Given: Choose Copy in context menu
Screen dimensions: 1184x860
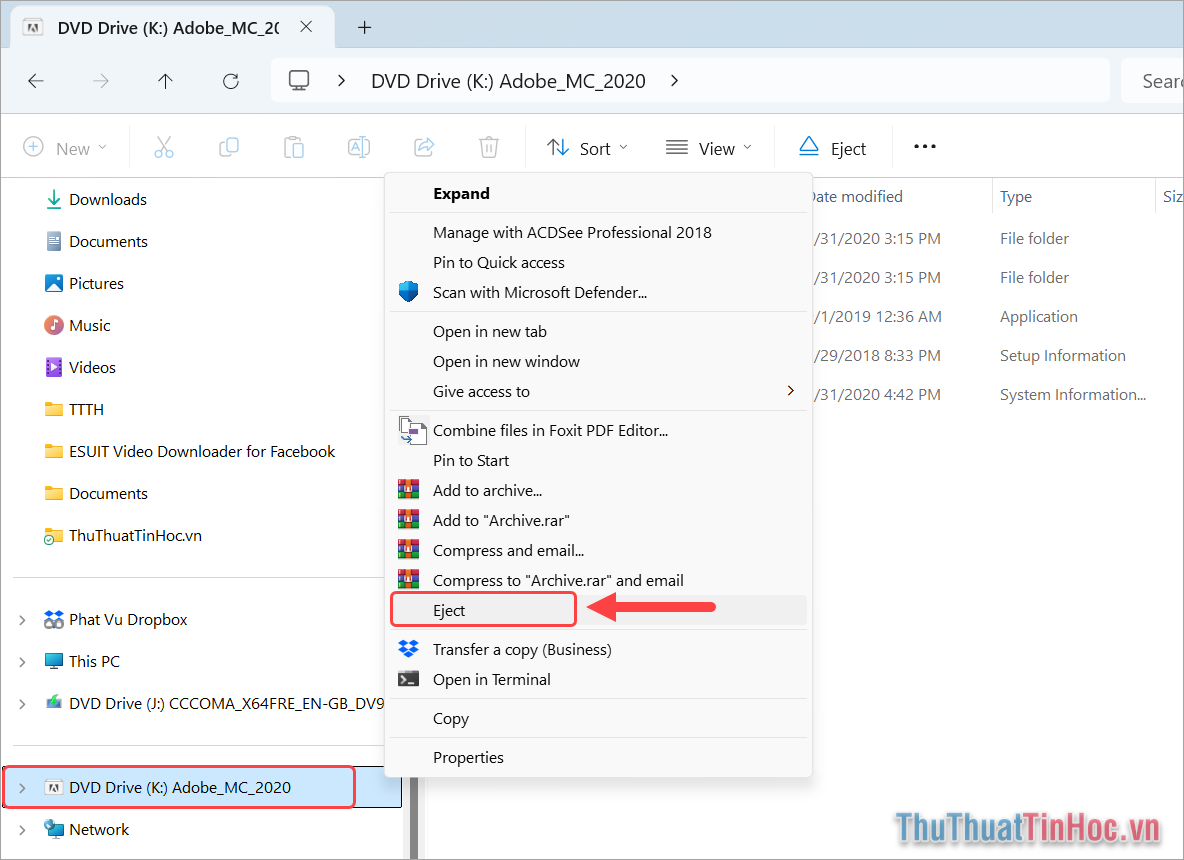Looking at the screenshot, I should [598, 719].
